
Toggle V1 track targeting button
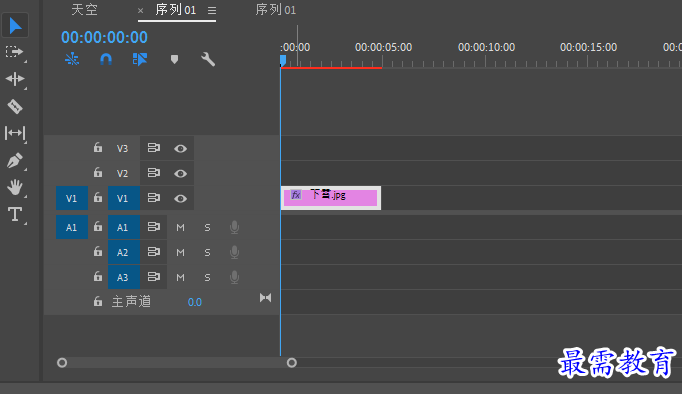tap(124, 198)
